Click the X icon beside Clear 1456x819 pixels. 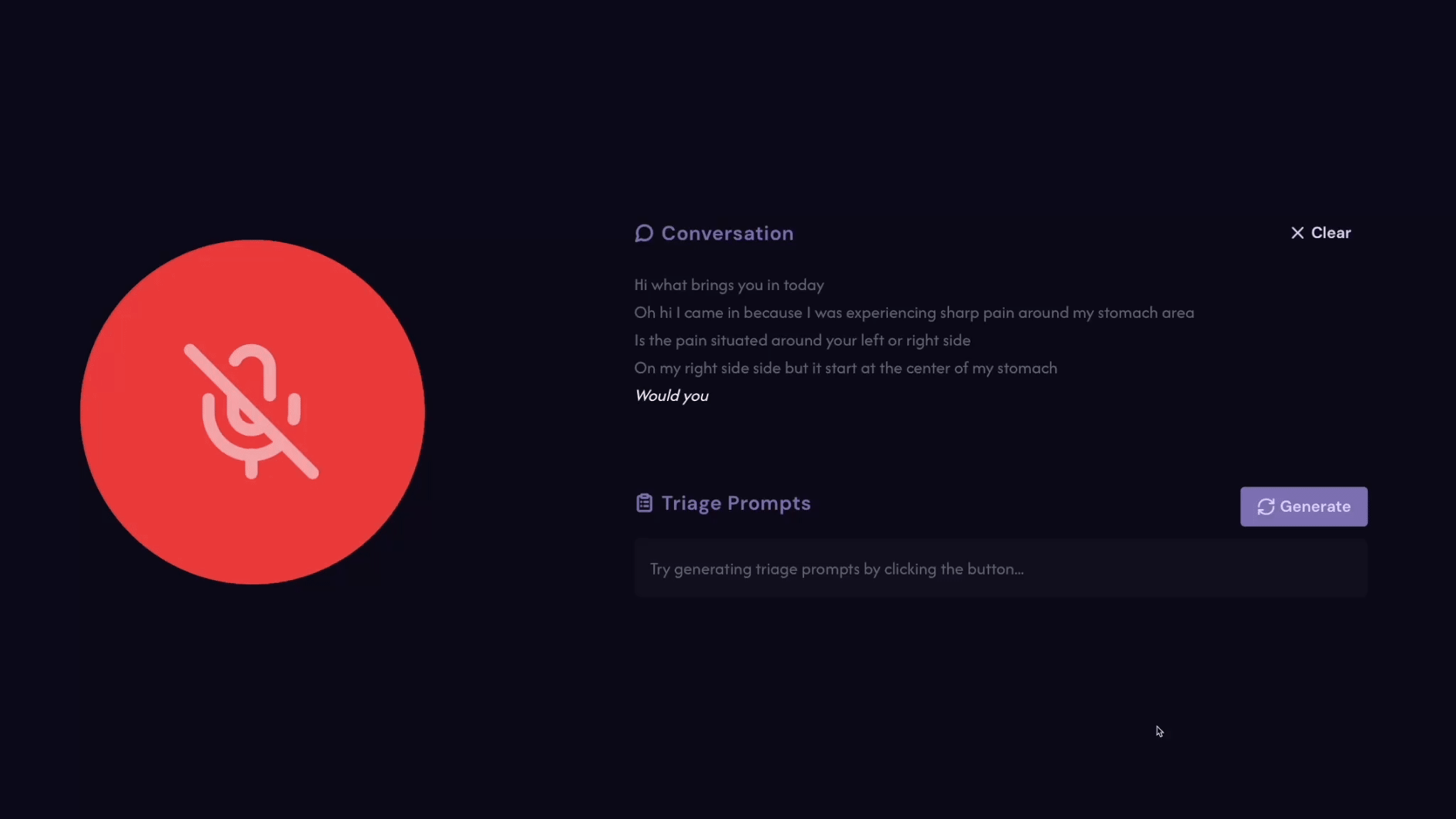(1297, 232)
